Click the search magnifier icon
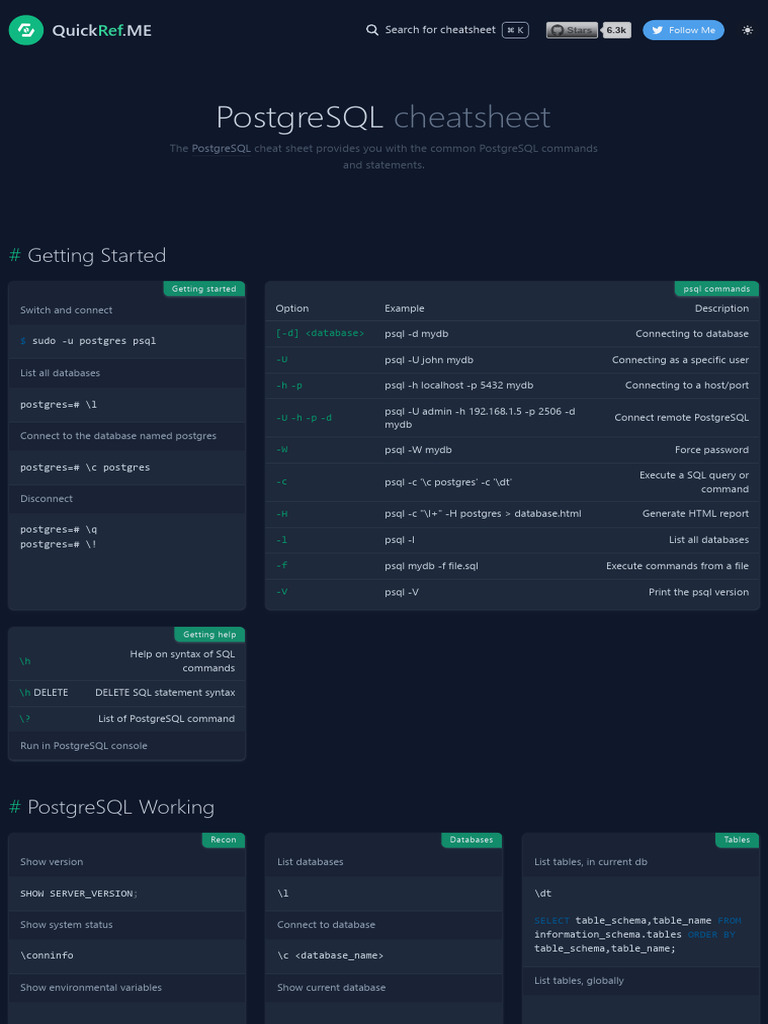The image size is (768, 1024). [372, 30]
